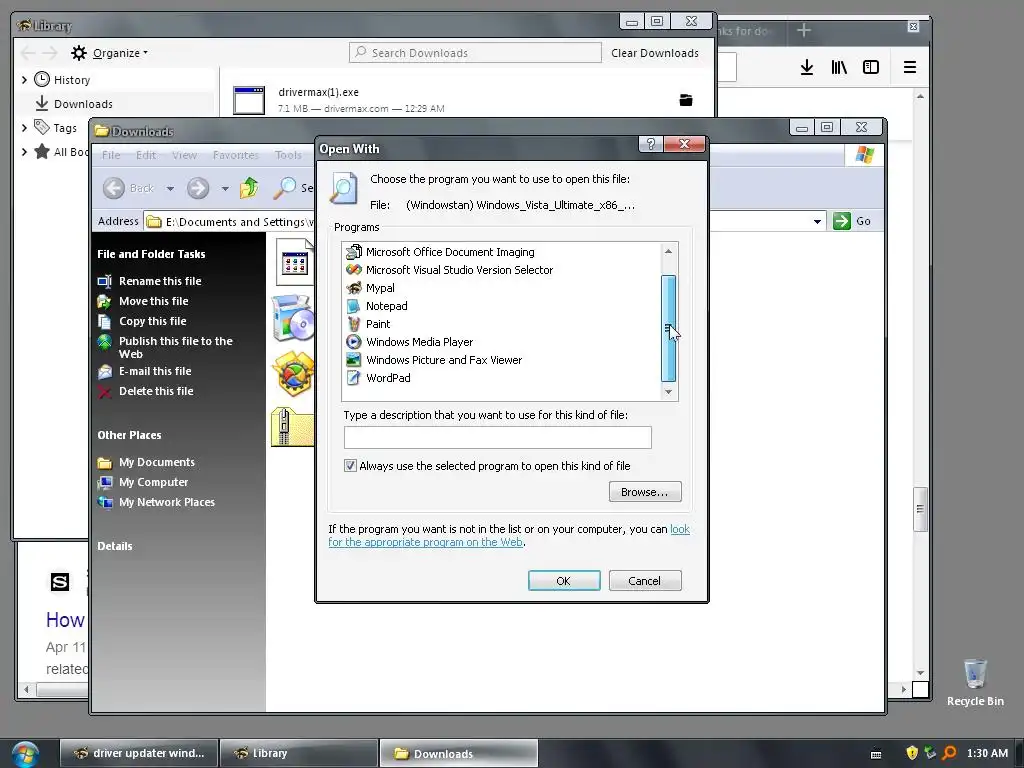This screenshot has width=1024, height=768.
Task: Click Search Downloads field
Action: click(475, 53)
